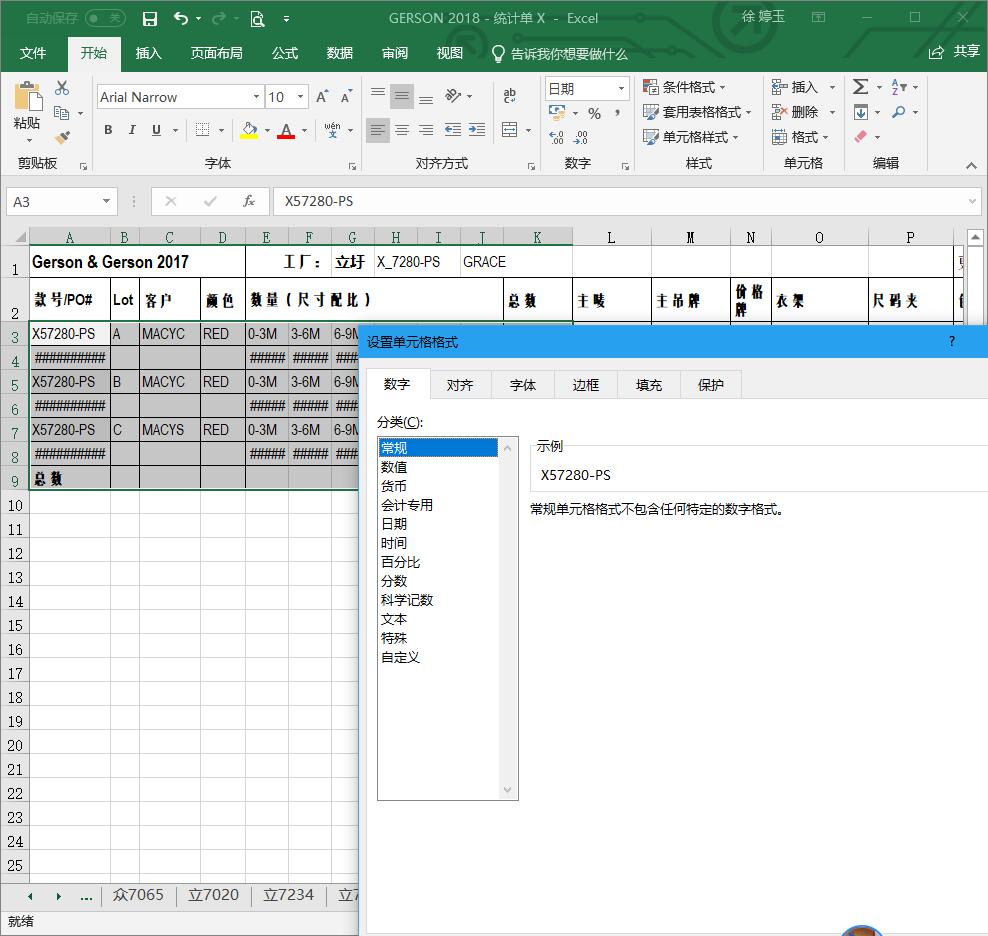Click the decrease decimal icon

pos(581,137)
